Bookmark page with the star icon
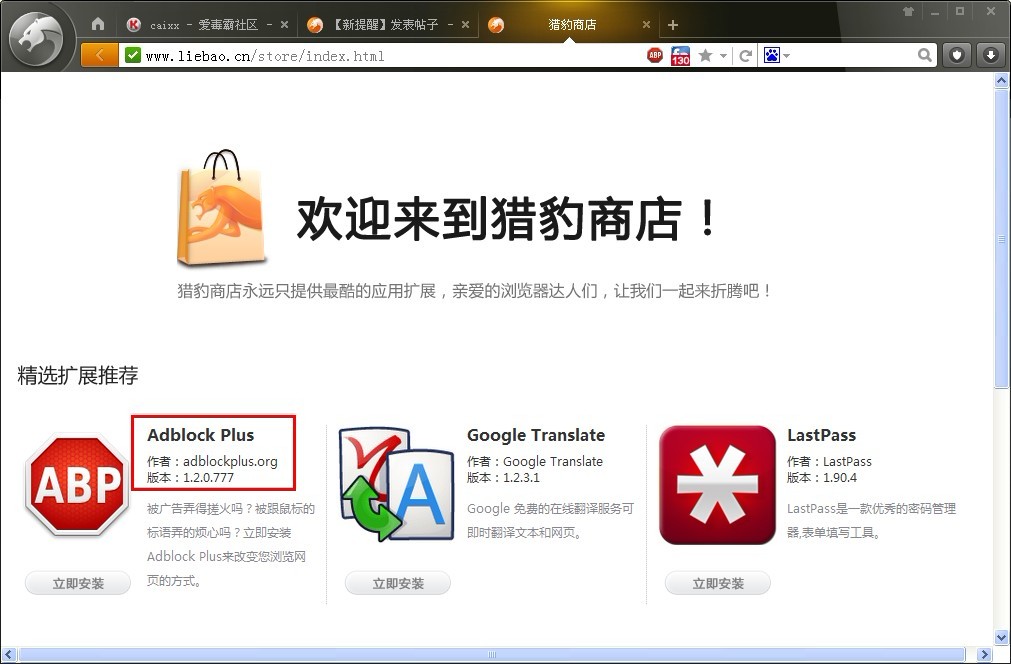This screenshot has width=1011, height=664. coord(705,55)
